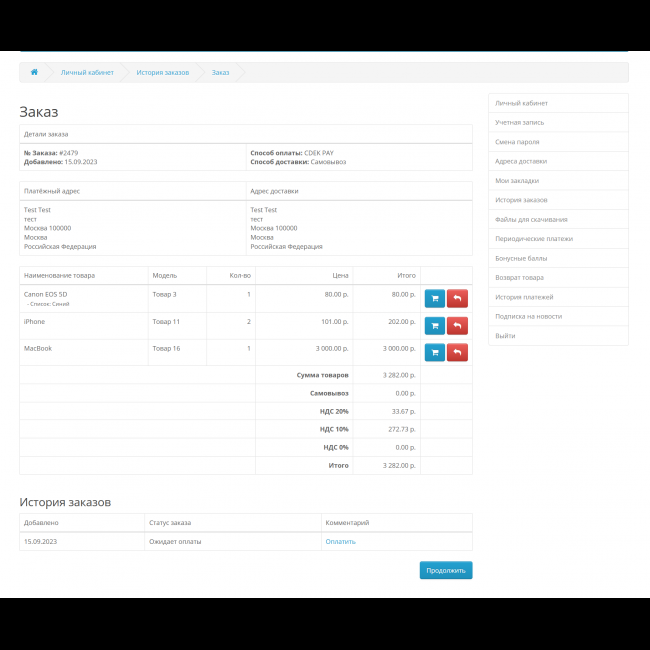Open Мои закладки sidebar item
650x650 pixels.
tap(517, 181)
